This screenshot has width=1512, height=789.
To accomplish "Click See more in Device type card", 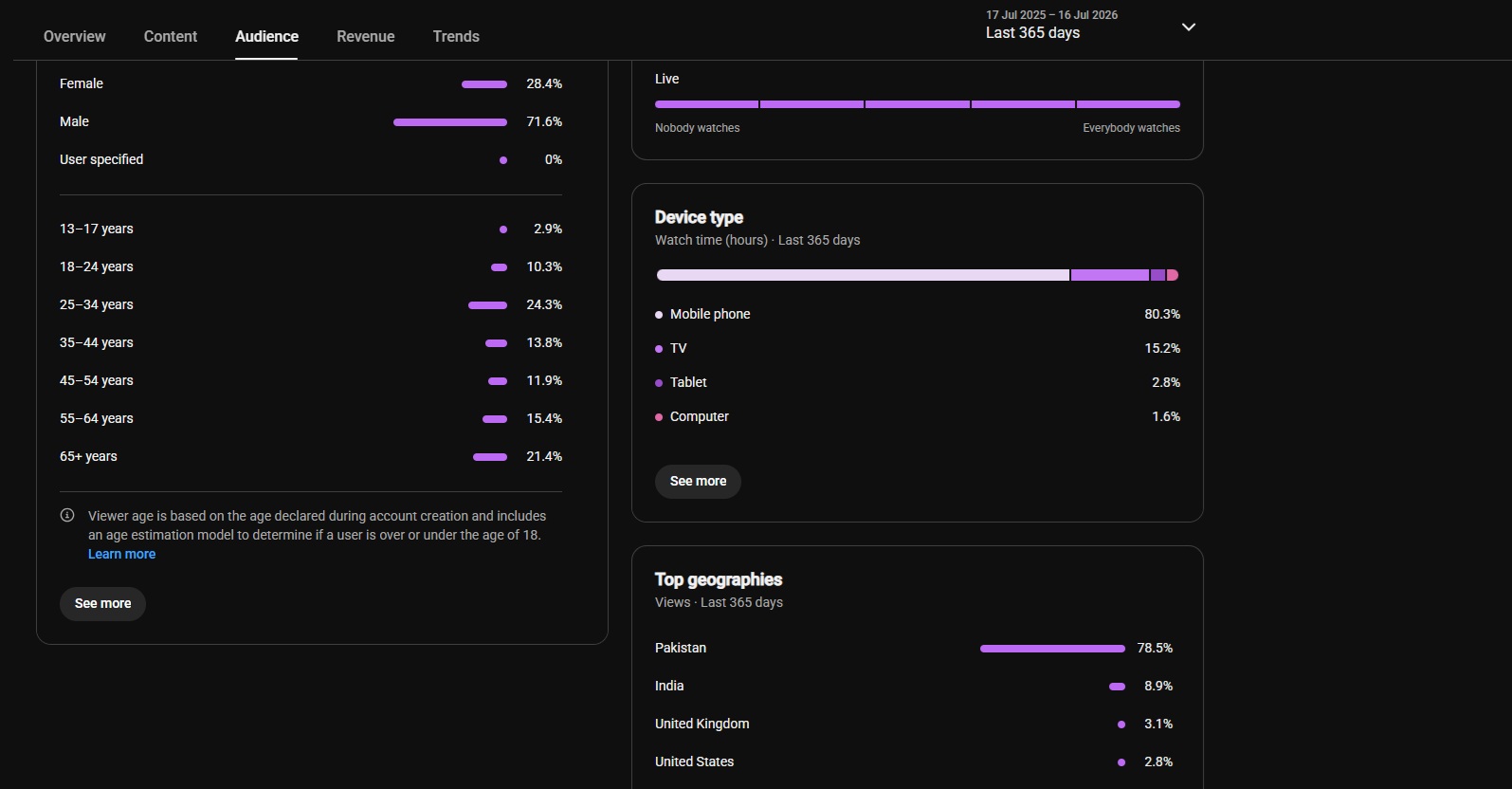I will pos(698,482).
